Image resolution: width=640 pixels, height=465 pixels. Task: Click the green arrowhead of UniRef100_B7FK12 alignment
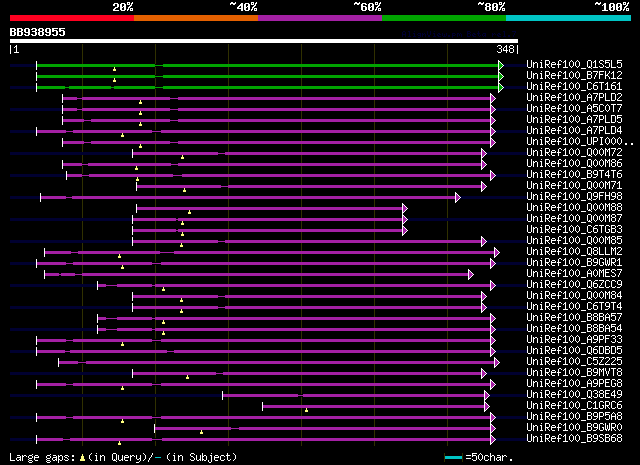pos(501,76)
